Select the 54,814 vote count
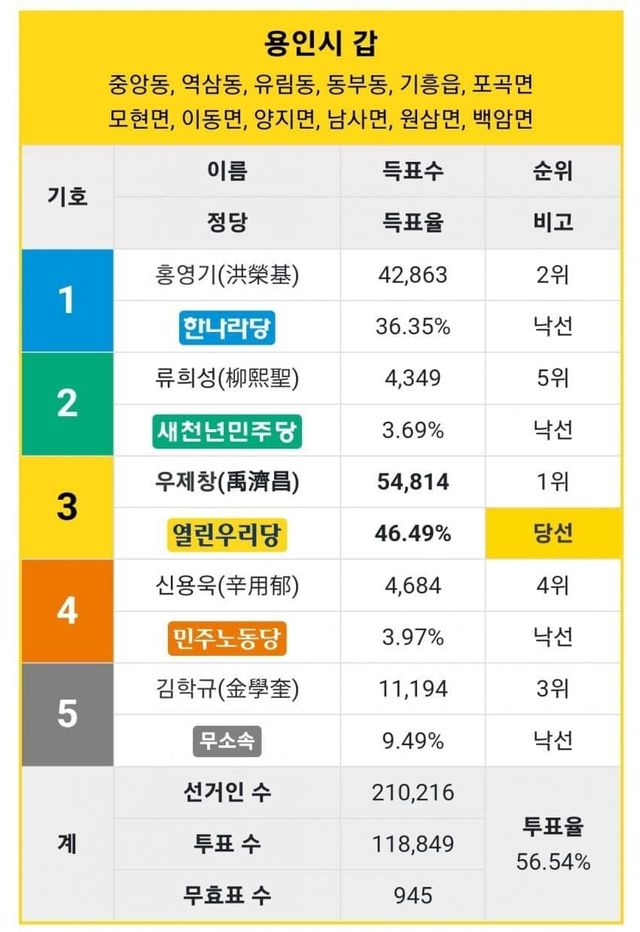Viewport: 640px width, 932px height. [413, 482]
